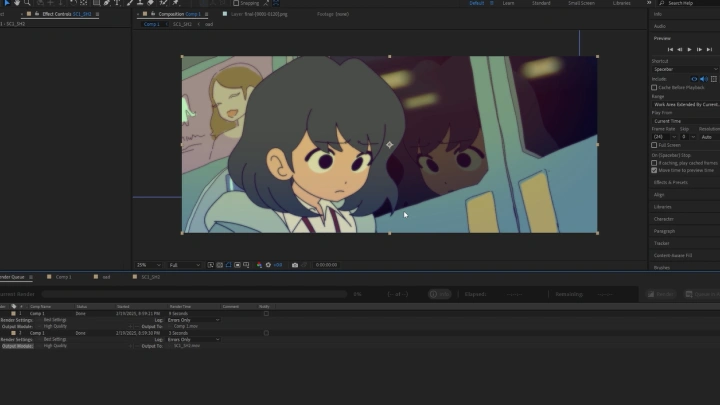This screenshot has width=720, height=405.
Task: Open the Footage (none) tab
Action: tap(333, 14)
